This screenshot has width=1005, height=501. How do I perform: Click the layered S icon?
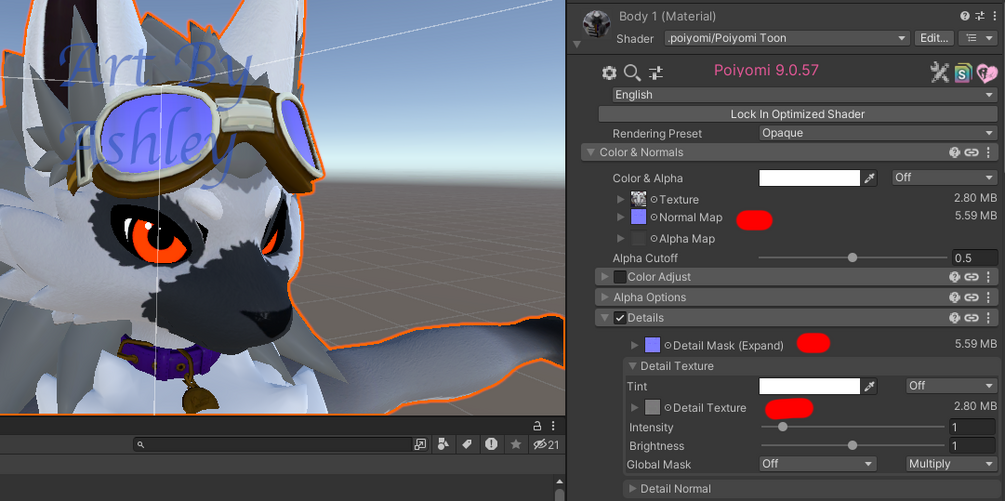click(963, 73)
